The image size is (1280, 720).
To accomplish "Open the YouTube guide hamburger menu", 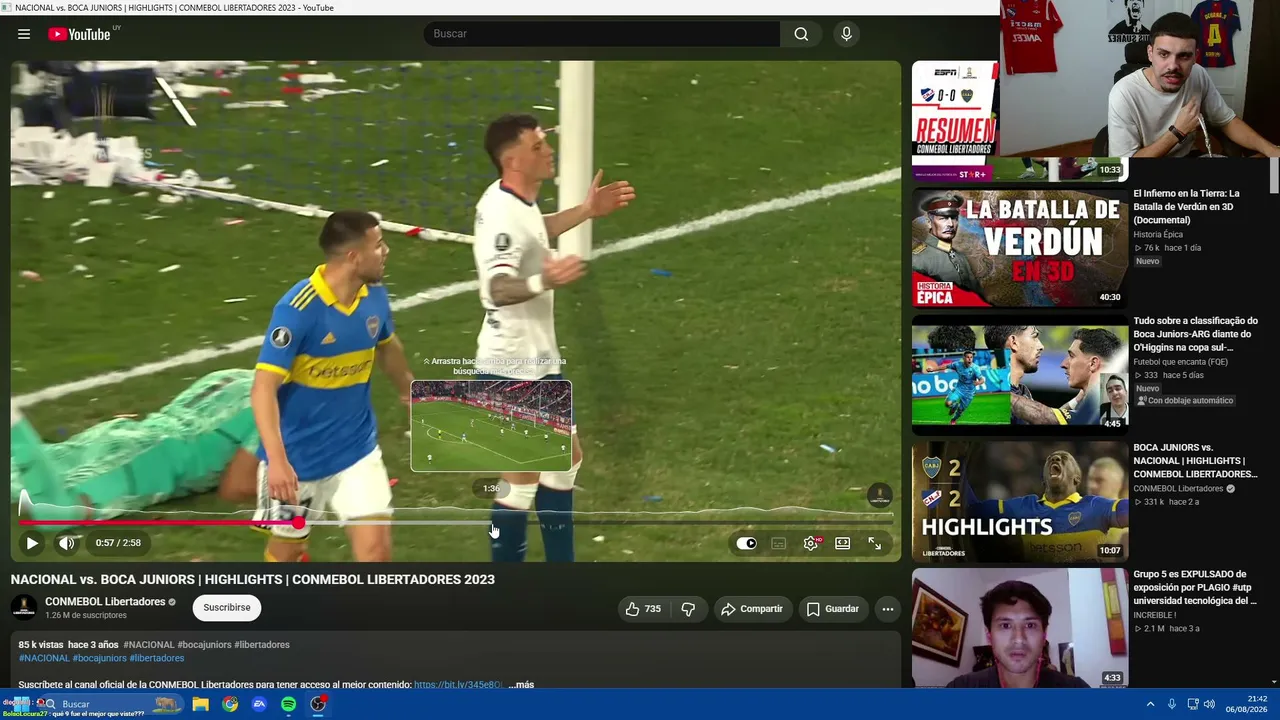I will pyautogui.click(x=24, y=34).
